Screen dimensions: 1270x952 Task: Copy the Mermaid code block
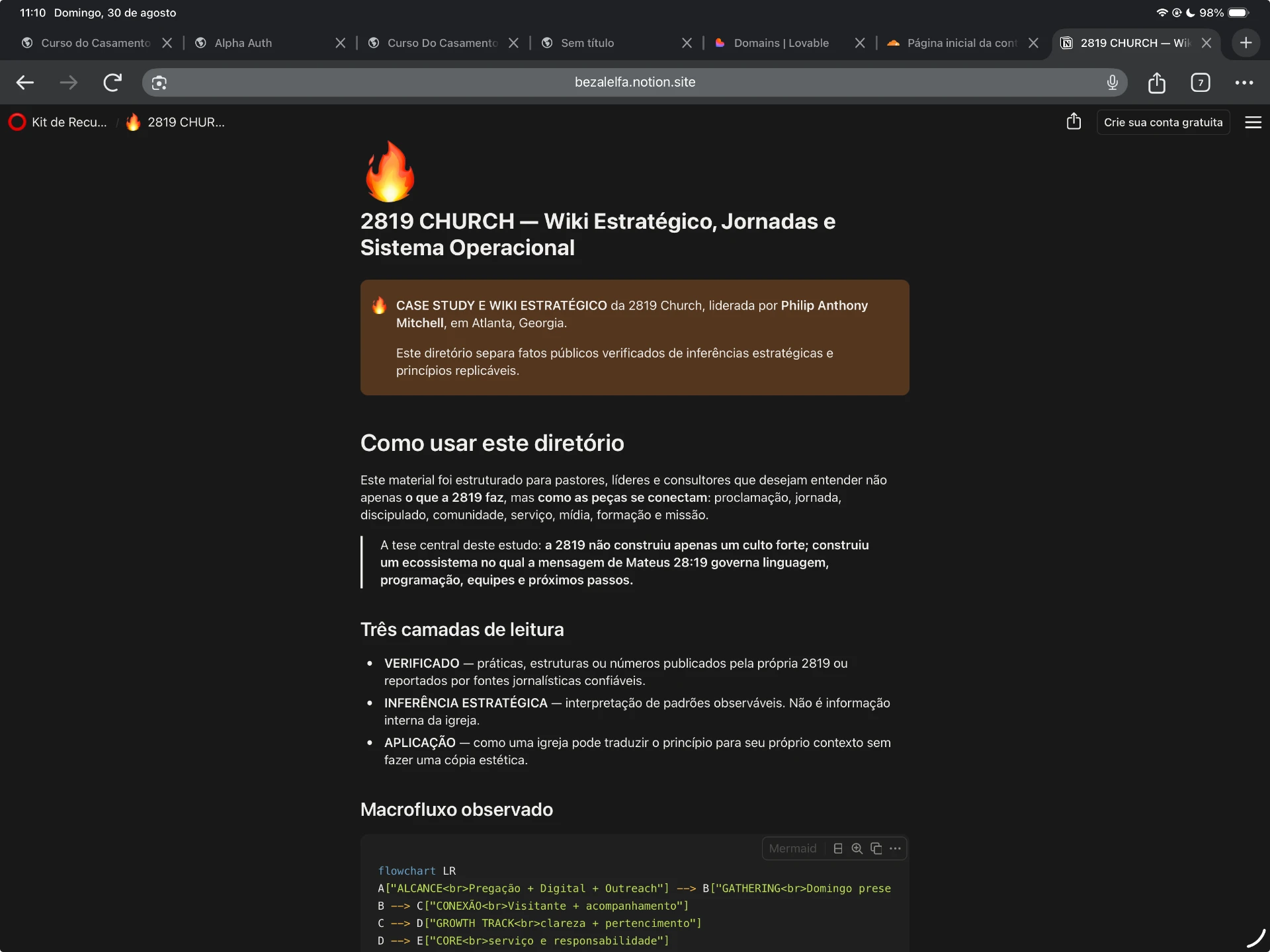[876, 848]
